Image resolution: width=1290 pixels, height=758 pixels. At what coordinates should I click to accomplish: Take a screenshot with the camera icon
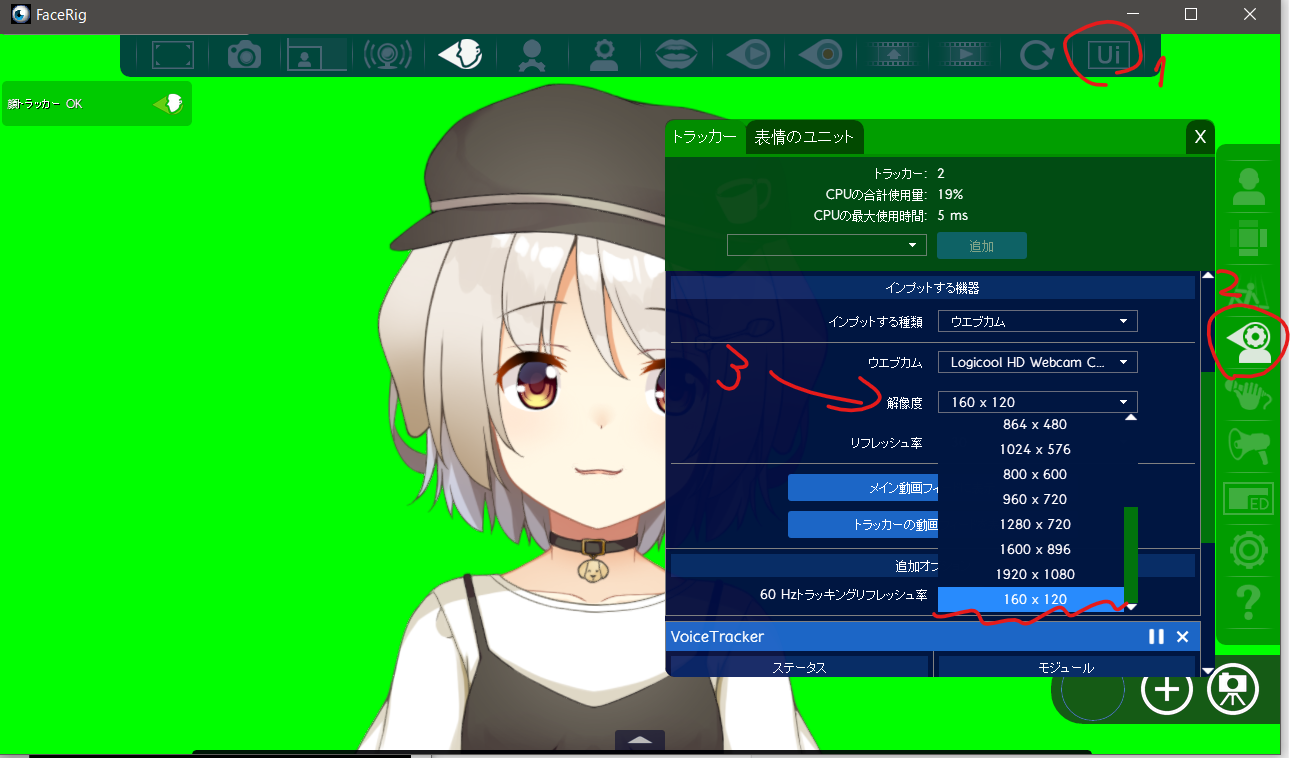[x=243, y=55]
